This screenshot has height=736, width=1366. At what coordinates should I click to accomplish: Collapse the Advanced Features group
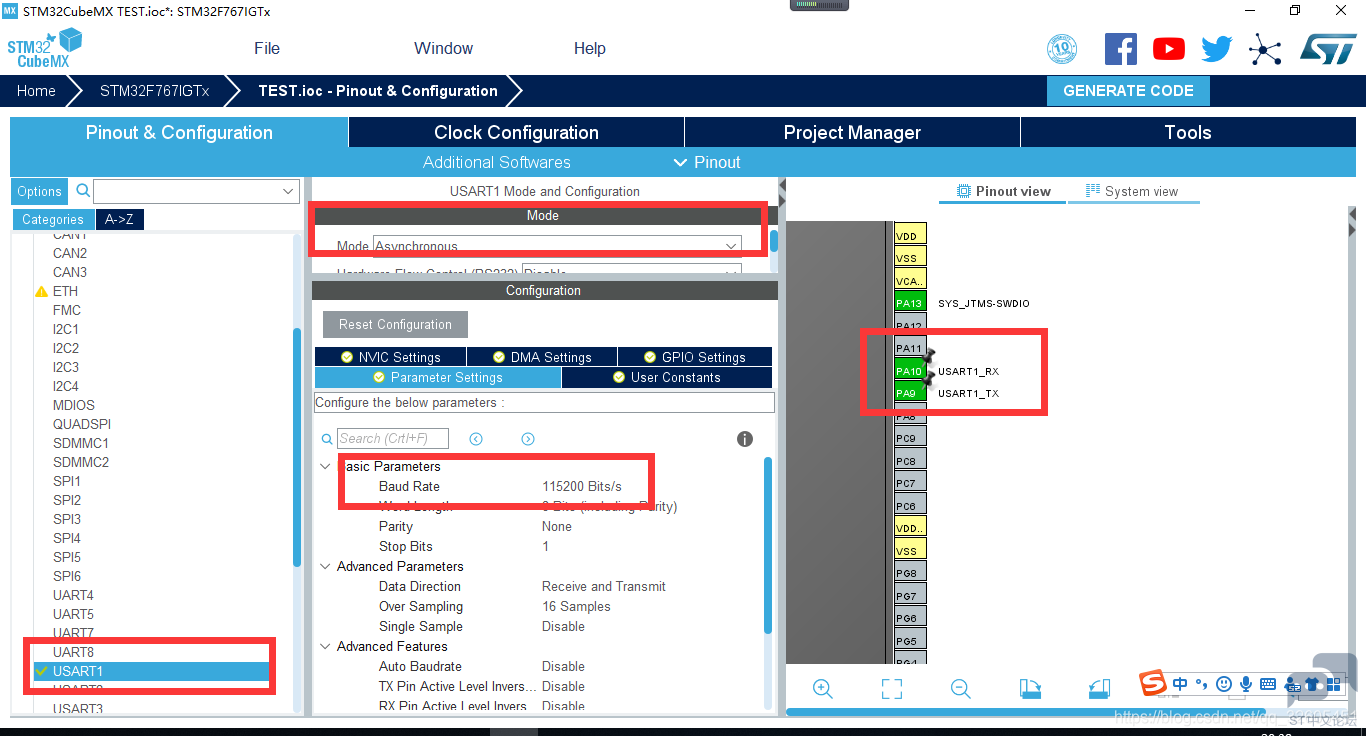[x=325, y=646]
